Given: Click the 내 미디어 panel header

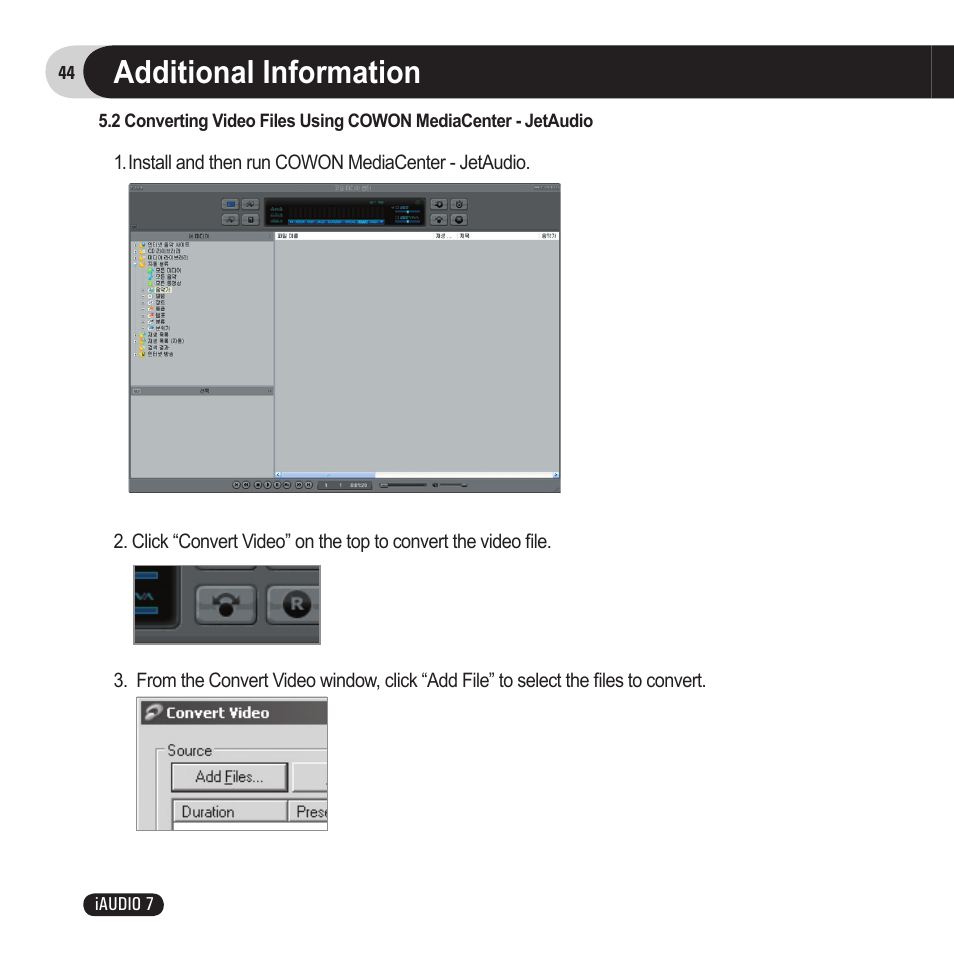Looking at the screenshot, I should [x=202, y=235].
